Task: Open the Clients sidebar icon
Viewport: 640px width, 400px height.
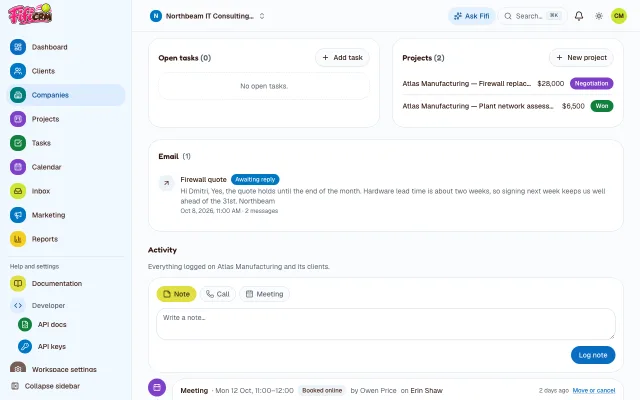Action: 18,71
